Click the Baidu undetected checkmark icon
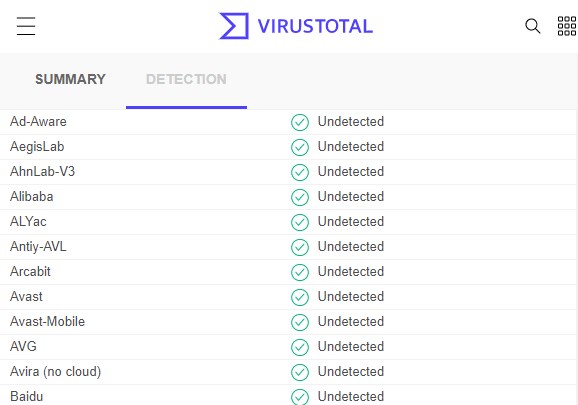The height and width of the screenshot is (405, 578). [300, 397]
